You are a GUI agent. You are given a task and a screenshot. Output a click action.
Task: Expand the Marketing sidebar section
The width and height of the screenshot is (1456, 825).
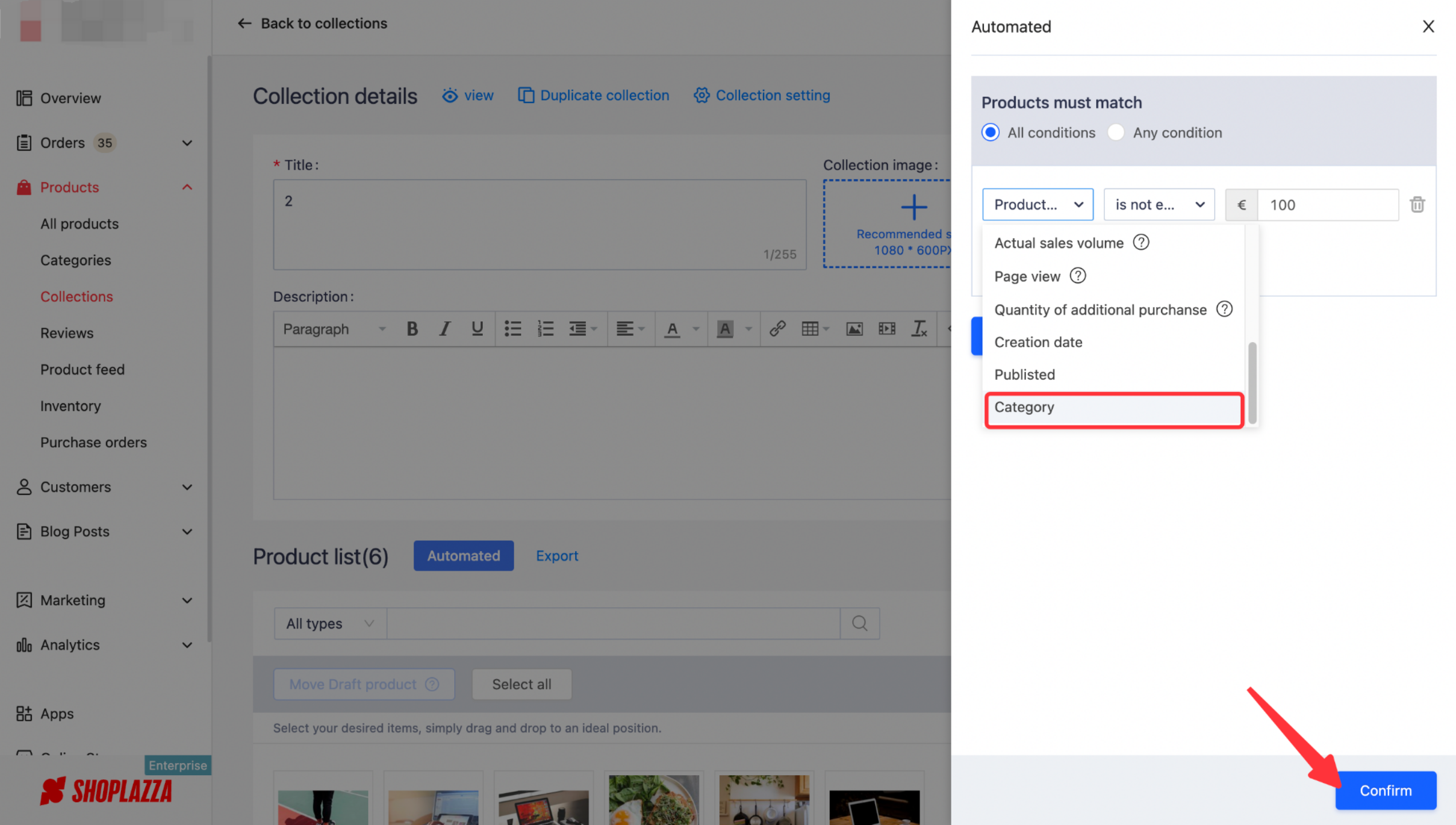pos(187,600)
